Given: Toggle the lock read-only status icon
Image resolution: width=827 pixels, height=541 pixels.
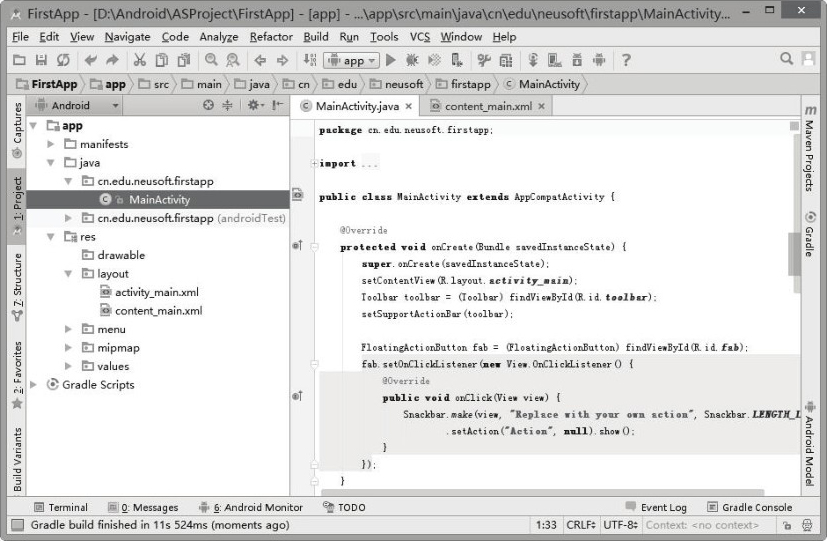Looking at the screenshot, I should [x=789, y=525].
